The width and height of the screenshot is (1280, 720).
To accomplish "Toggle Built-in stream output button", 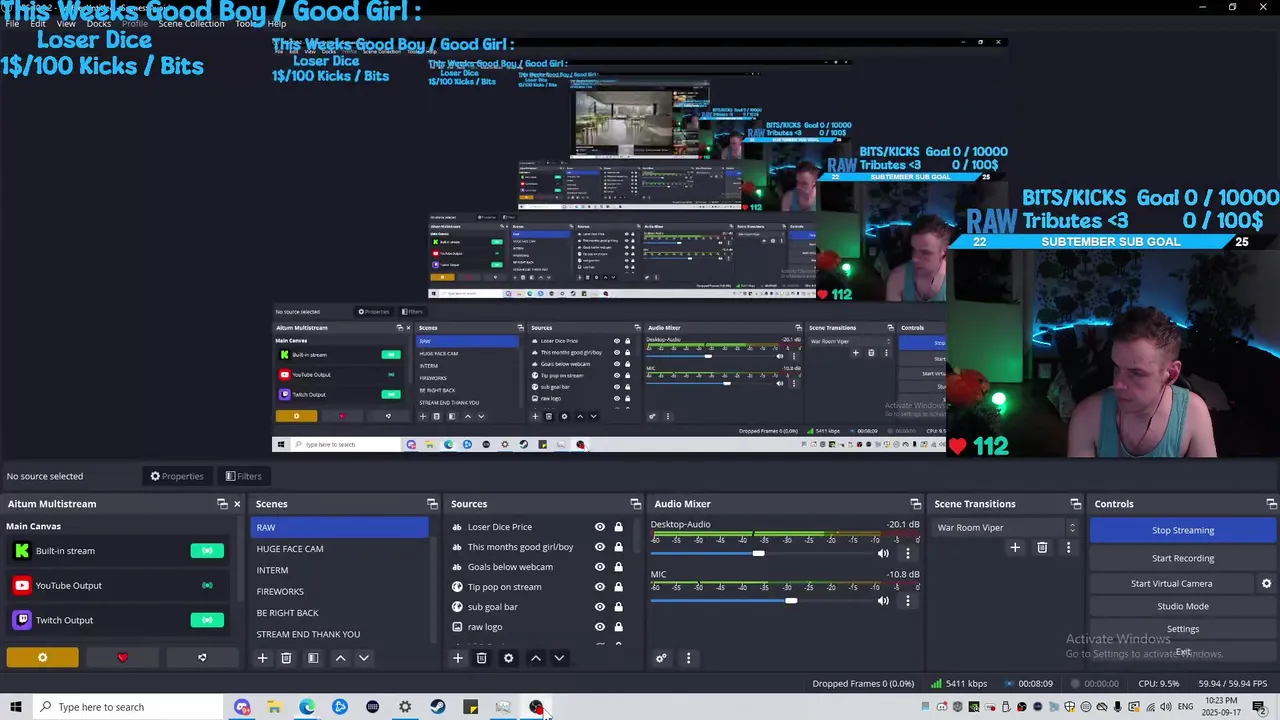I will [x=207, y=550].
